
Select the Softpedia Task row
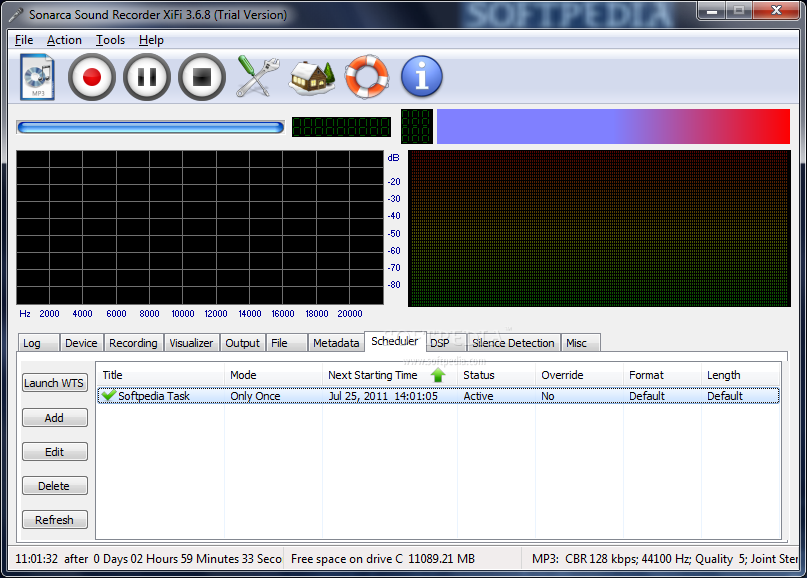[x=438, y=396]
